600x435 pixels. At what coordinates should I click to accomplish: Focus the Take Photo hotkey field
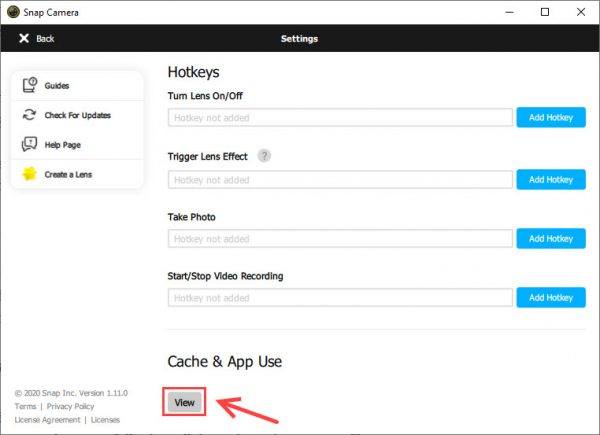[x=340, y=238]
